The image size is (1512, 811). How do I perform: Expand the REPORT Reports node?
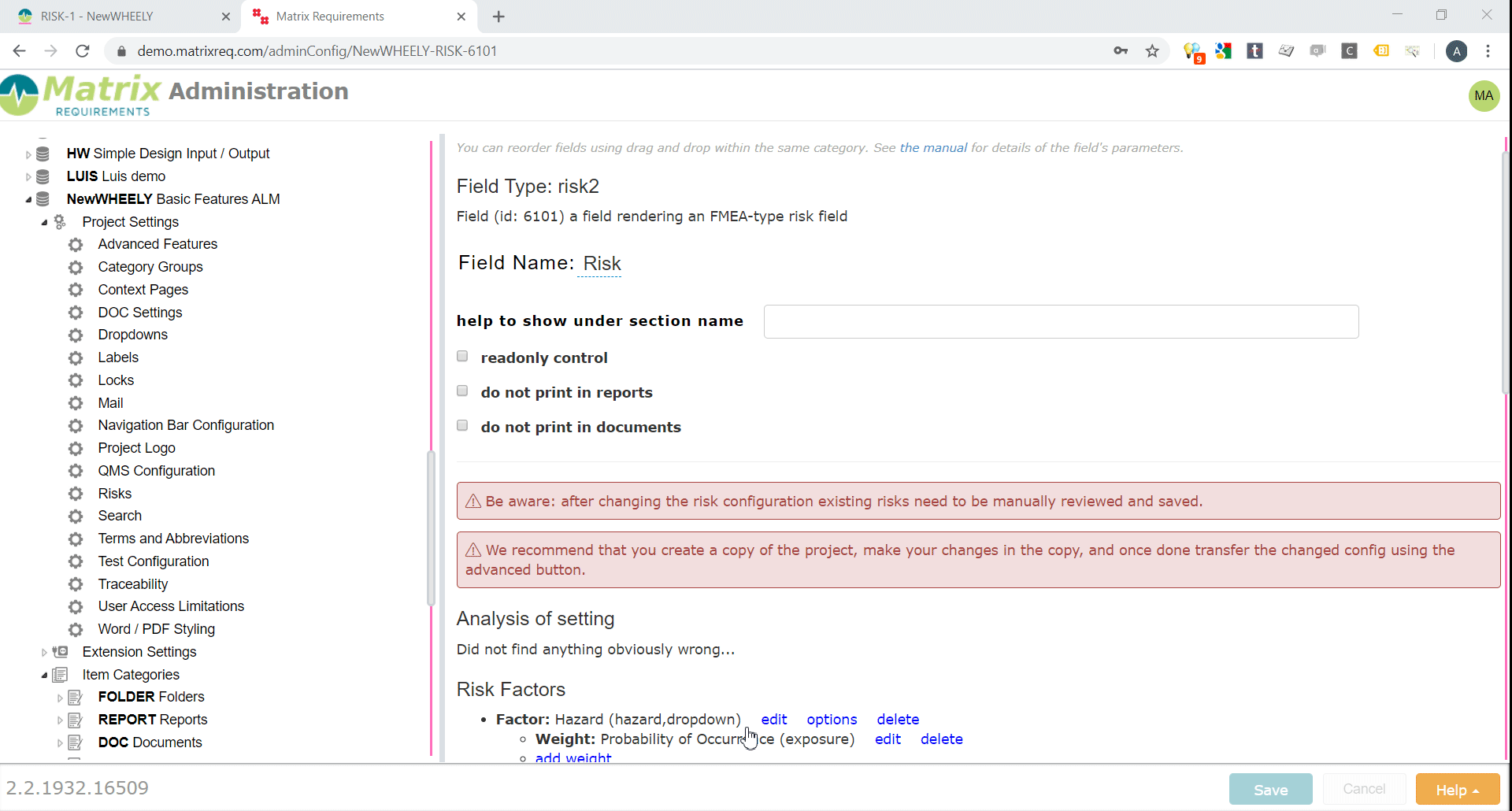pos(60,720)
